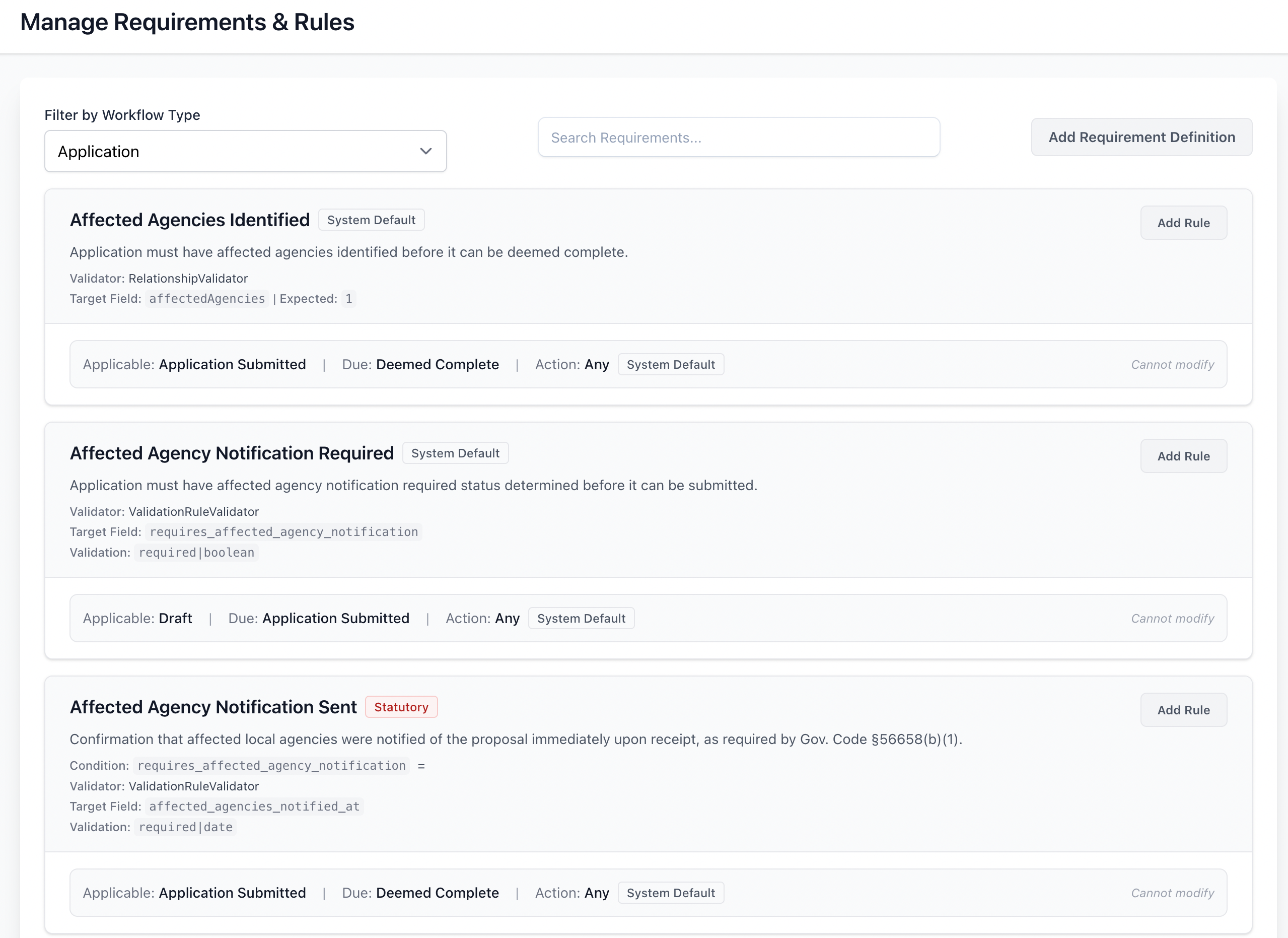Click the red Statutory badge
The width and height of the screenshot is (1288, 938).
[x=401, y=707]
